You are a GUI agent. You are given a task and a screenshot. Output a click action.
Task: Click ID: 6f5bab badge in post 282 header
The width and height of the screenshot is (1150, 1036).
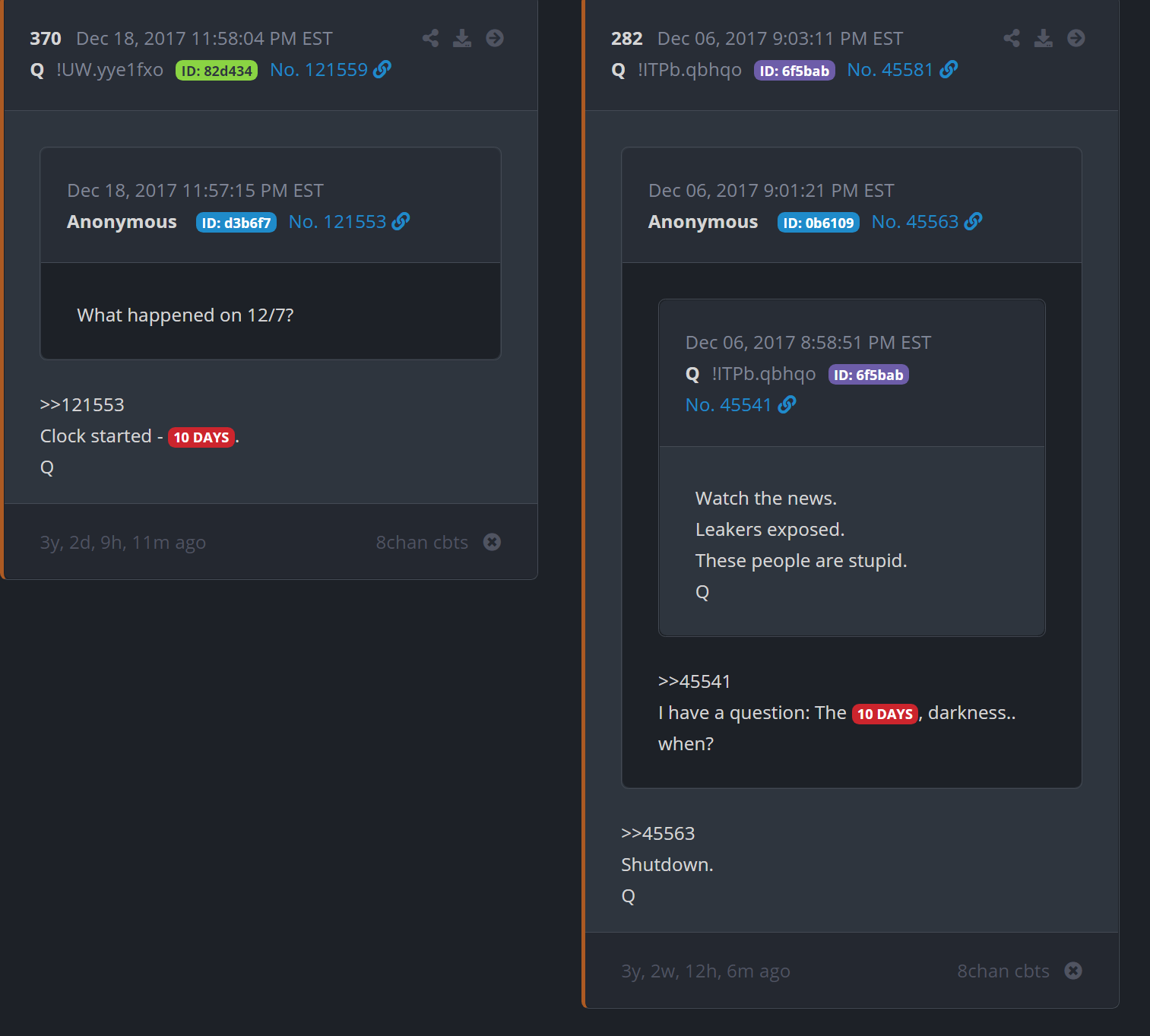coord(794,71)
